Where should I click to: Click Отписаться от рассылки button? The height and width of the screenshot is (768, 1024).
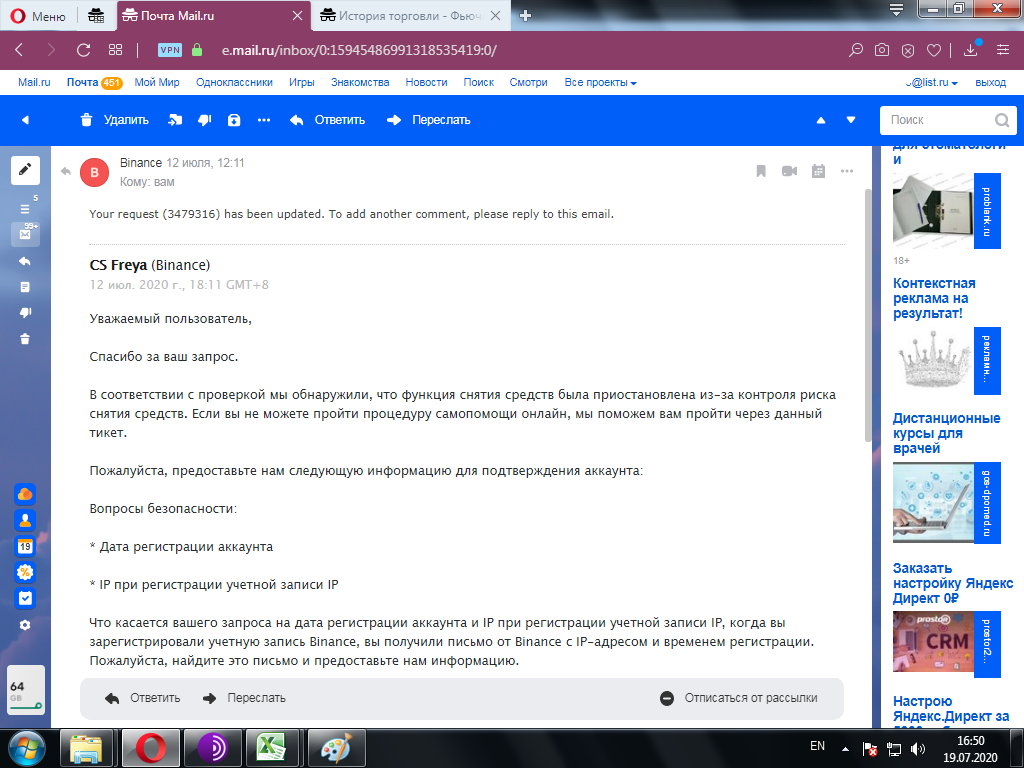pos(739,698)
